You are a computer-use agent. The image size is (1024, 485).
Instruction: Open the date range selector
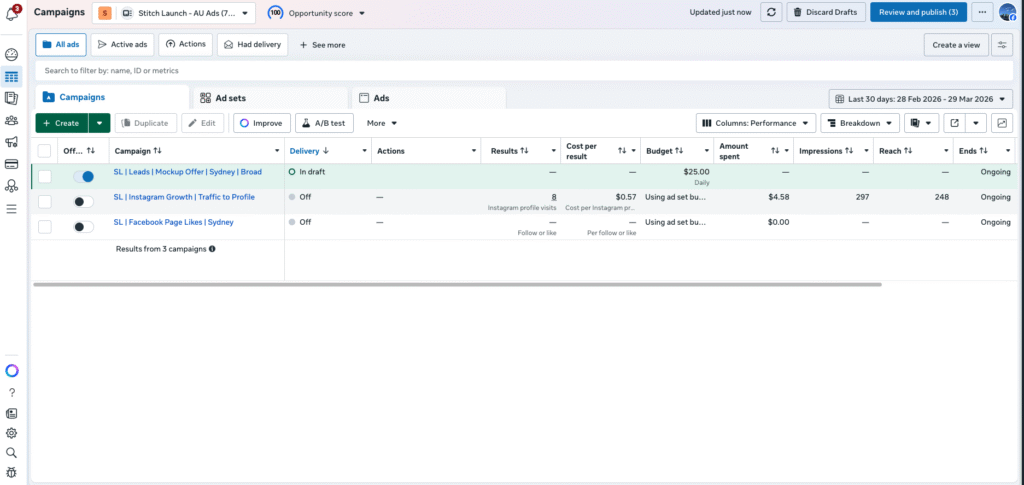point(921,98)
